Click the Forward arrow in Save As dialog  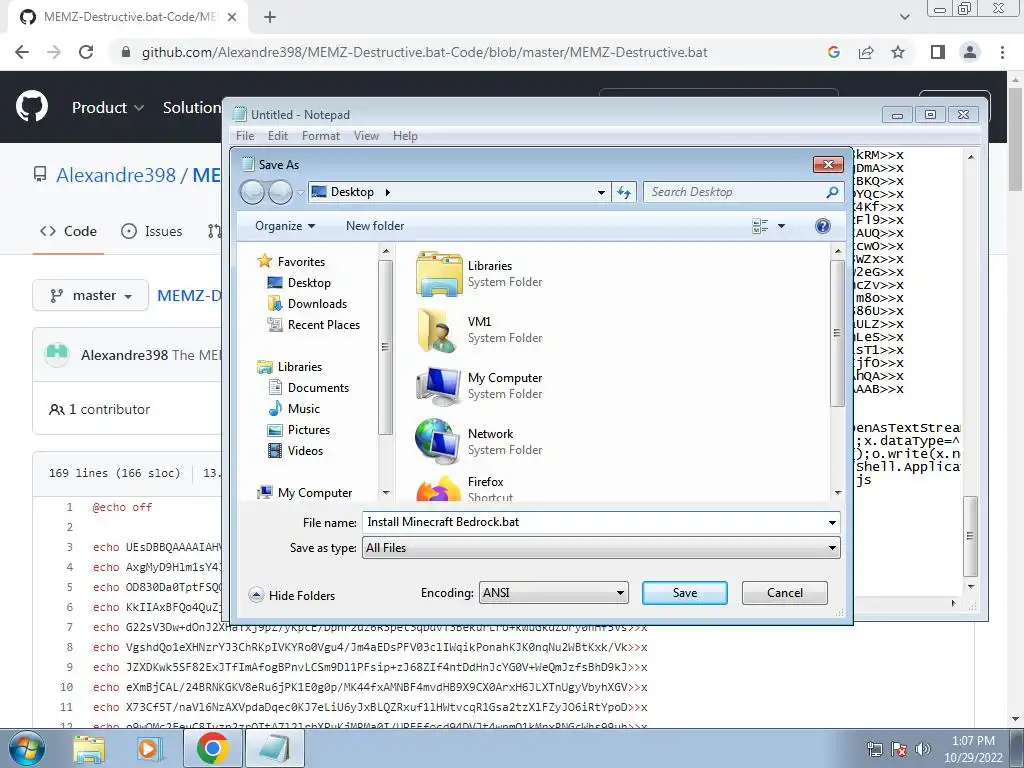click(280, 192)
